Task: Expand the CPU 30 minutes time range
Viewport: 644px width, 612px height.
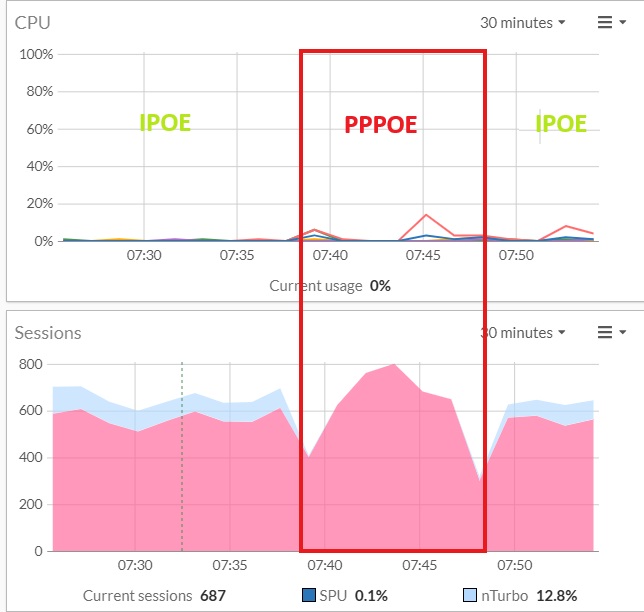Action: pyautogui.click(x=523, y=23)
